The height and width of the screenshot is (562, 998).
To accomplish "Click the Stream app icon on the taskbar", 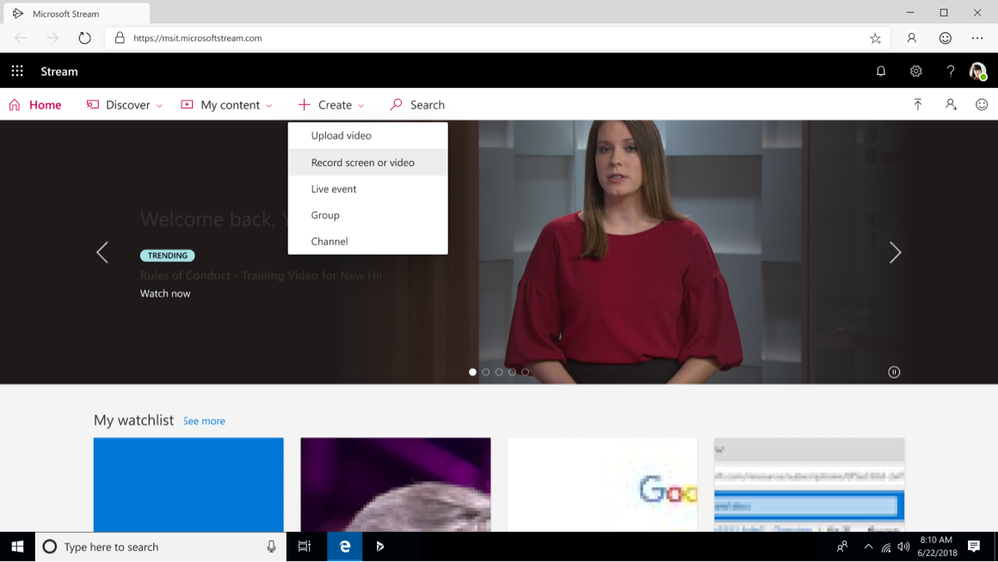I will pos(380,547).
